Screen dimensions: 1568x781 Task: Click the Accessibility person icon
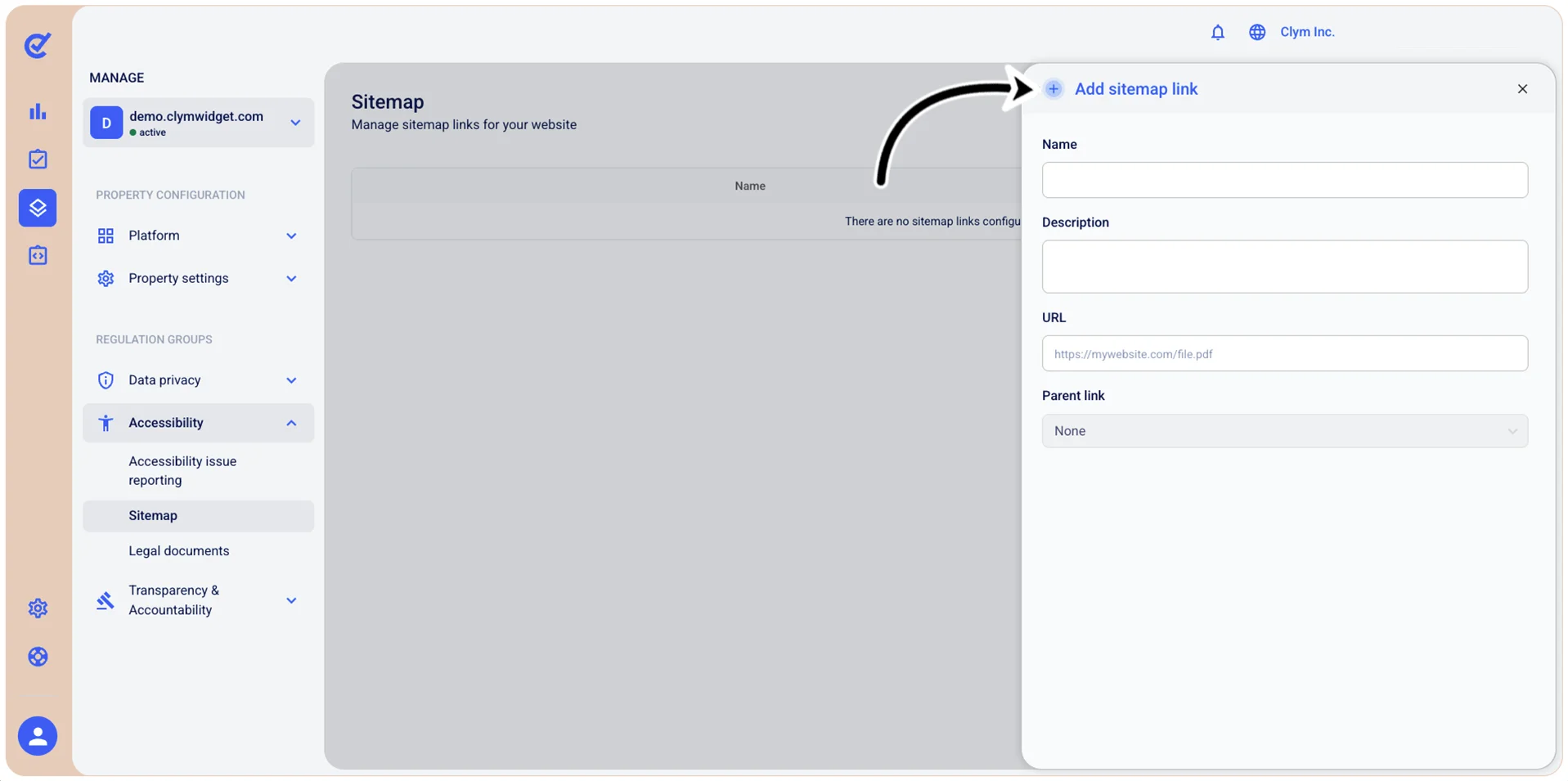tap(106, 423)
